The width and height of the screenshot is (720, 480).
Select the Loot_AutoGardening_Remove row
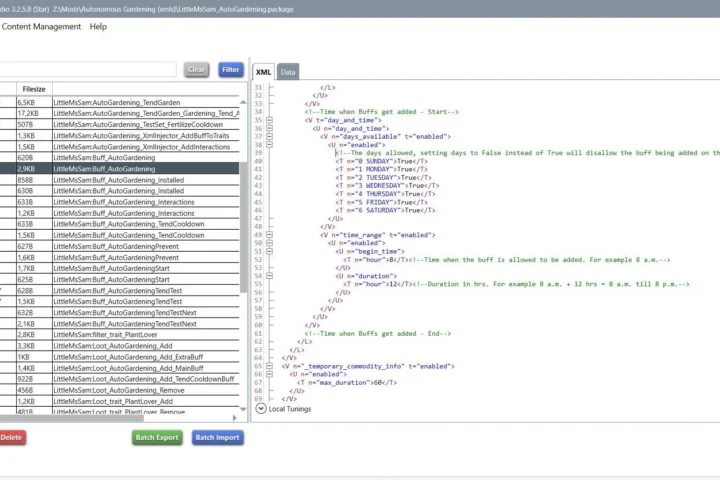(x=119, y=390)
